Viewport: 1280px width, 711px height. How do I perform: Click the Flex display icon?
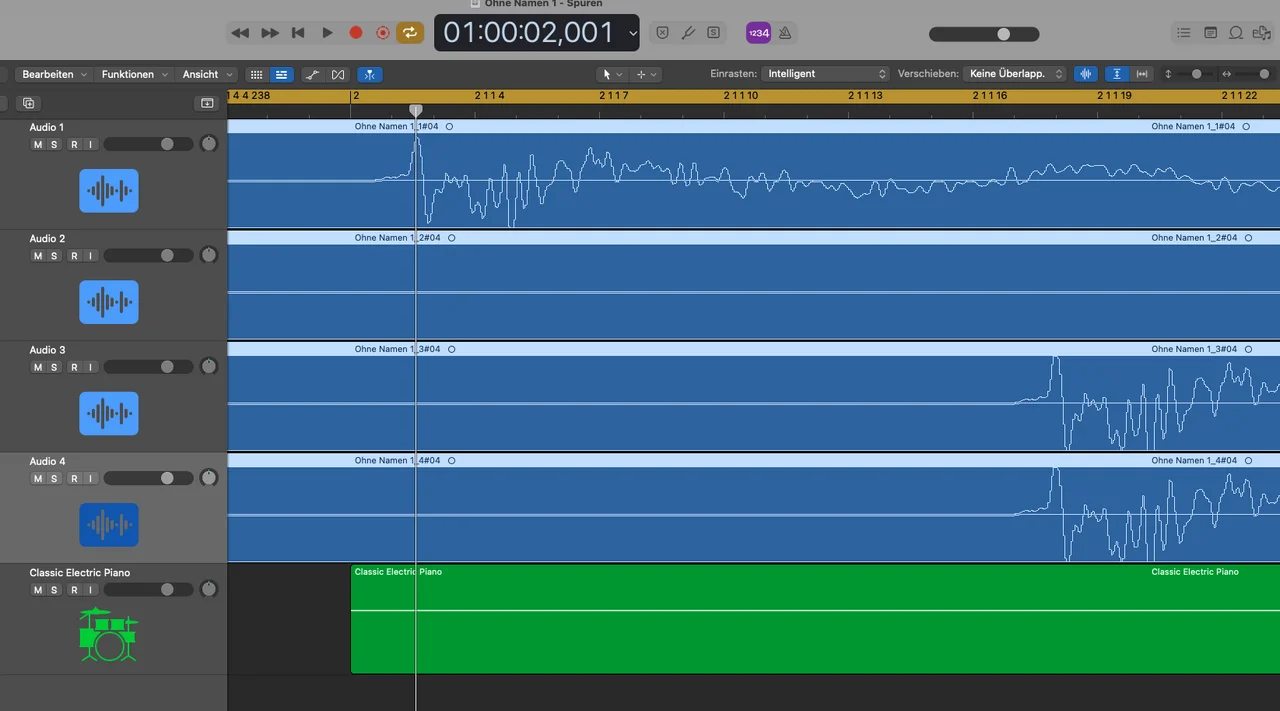click(338, 74)
